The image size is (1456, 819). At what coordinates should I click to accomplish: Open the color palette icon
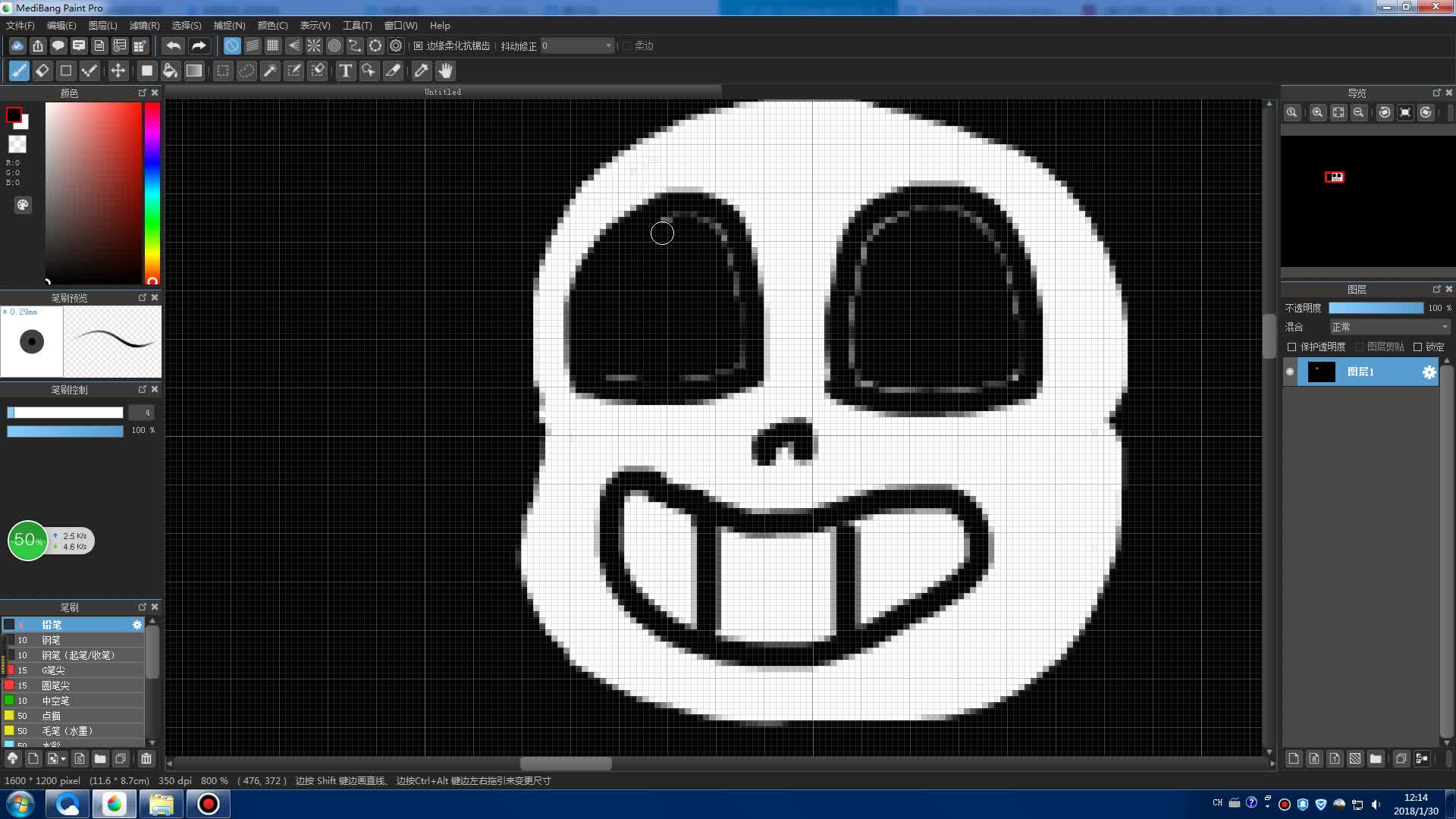click(x=23, y=205)
